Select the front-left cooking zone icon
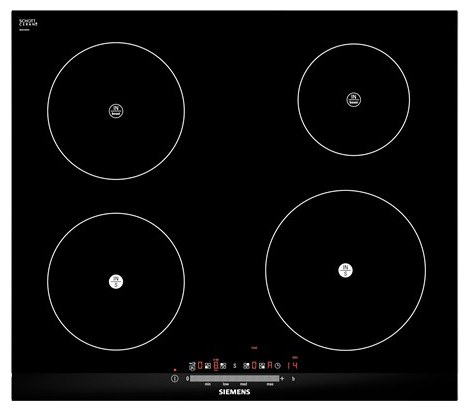Image resolution: width=469 pixels, height=411 pixels. (208, 366)
